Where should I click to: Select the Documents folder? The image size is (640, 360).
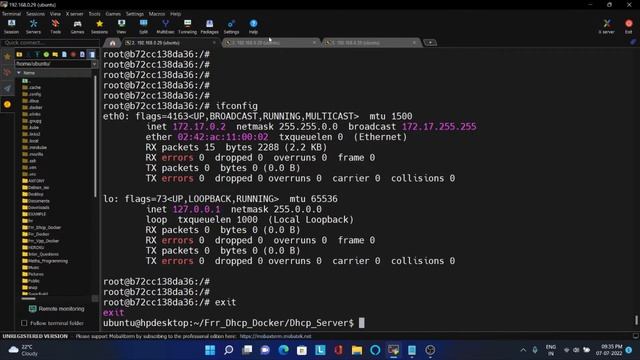point(36,201)
